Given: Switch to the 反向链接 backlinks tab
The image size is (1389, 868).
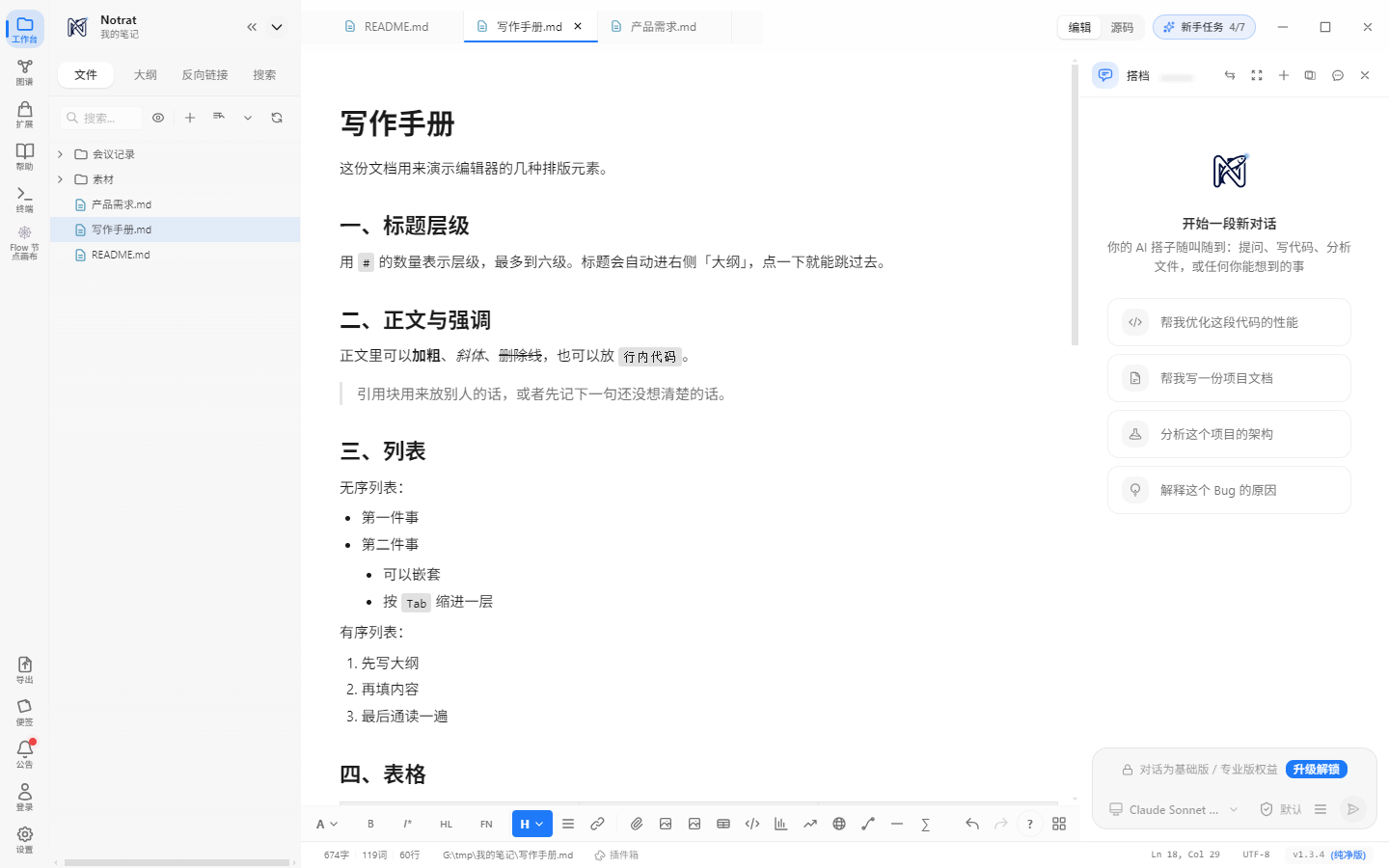Looking at the screenshot, I should pyautogui.click(x=205, y=74).
